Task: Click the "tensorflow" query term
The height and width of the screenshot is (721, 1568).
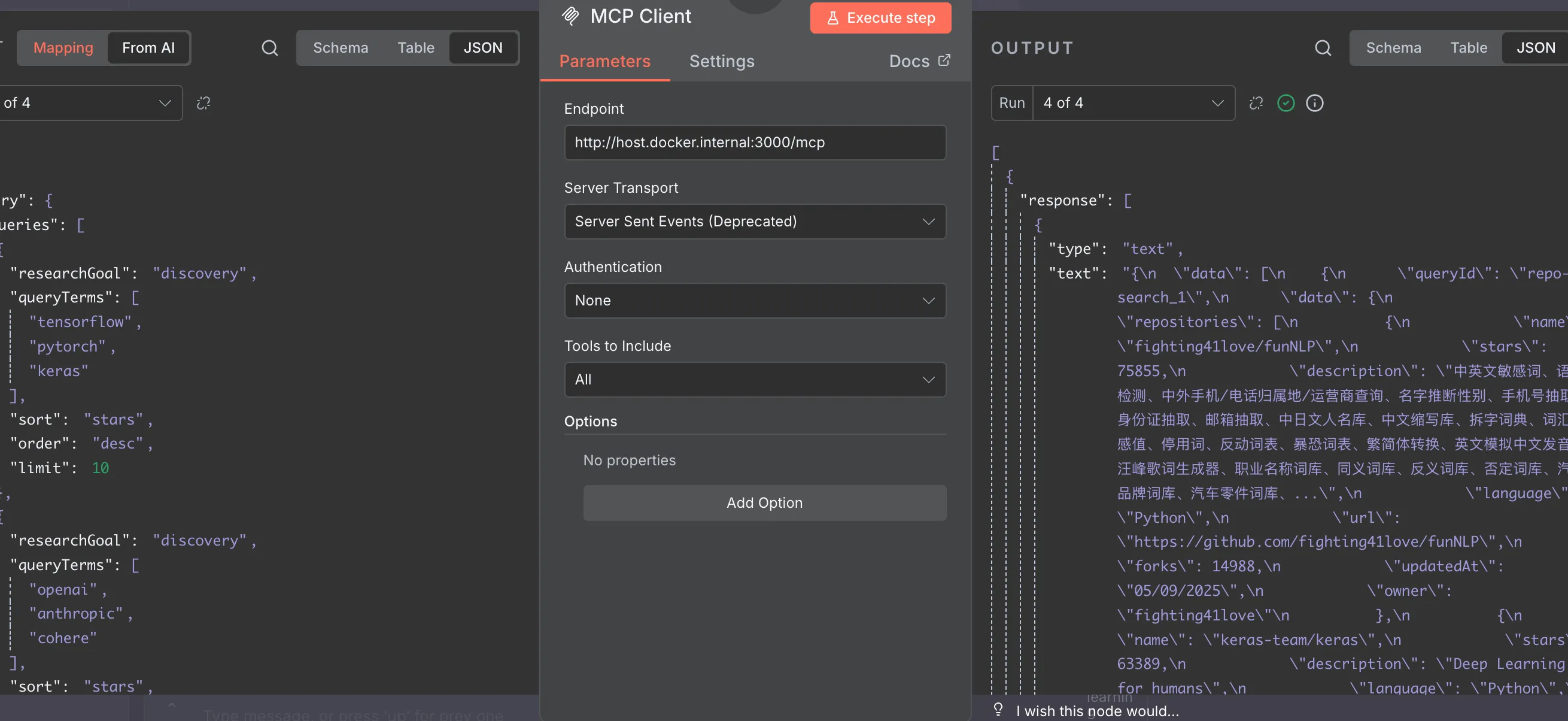Action: click(x=80, y=322)
